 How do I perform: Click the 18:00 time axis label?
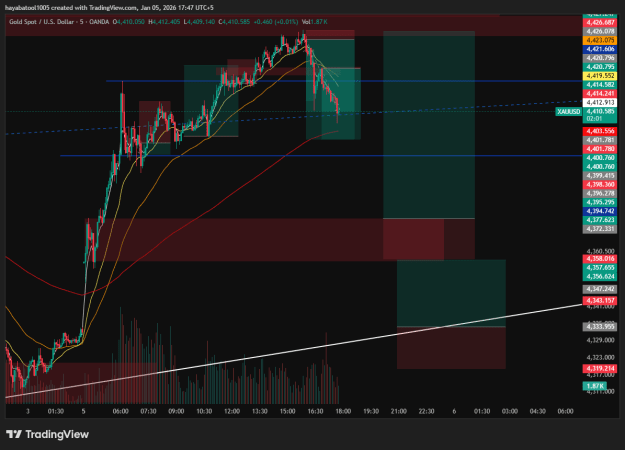click(343, 411)
